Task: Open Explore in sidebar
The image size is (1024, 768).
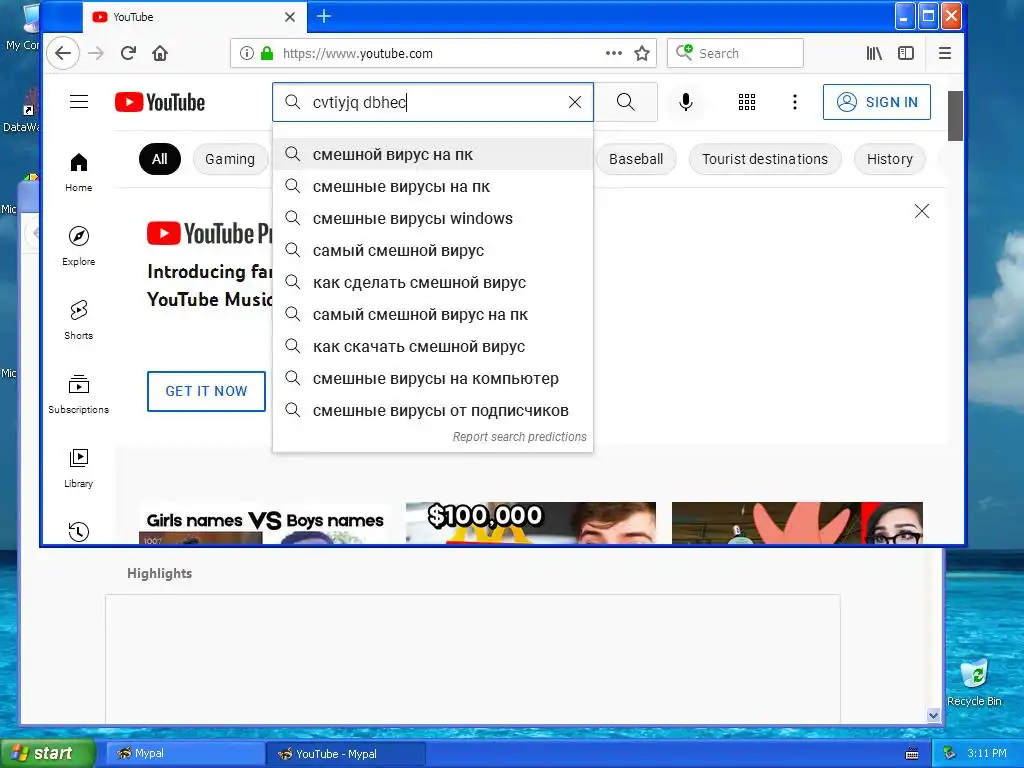Action: [x=79, y=246]
